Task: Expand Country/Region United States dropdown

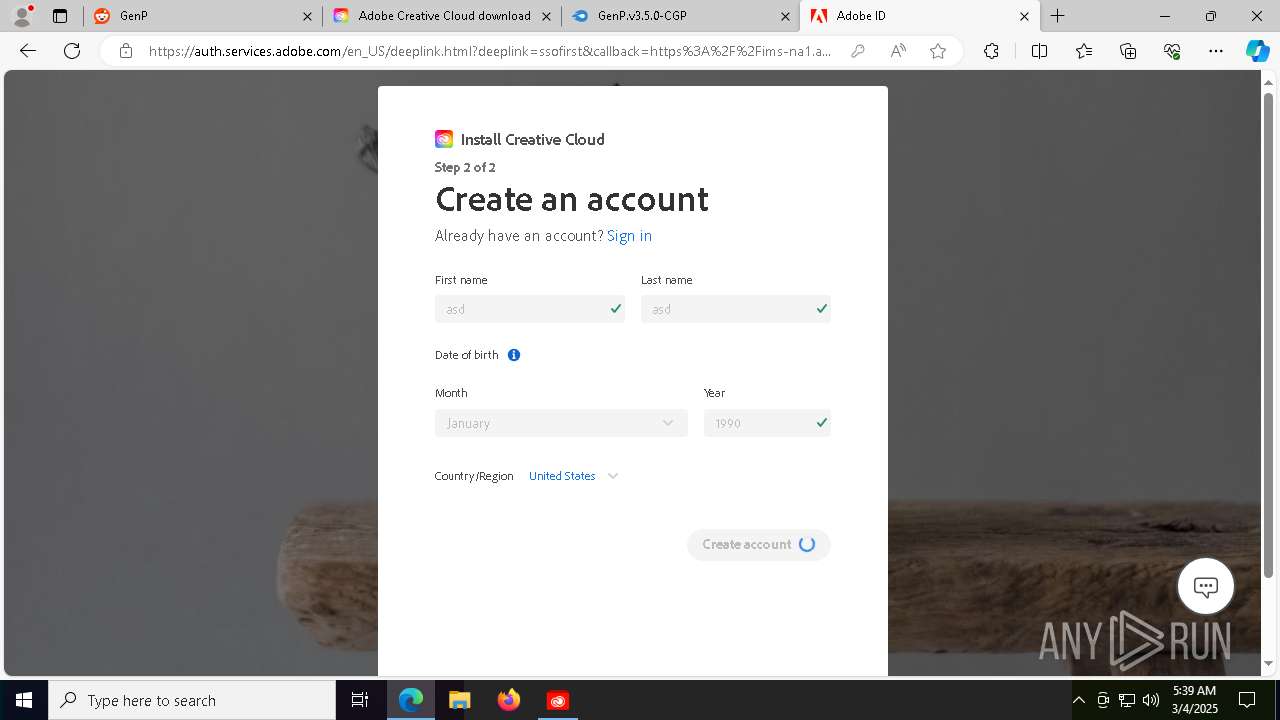Action: point(573,476)
